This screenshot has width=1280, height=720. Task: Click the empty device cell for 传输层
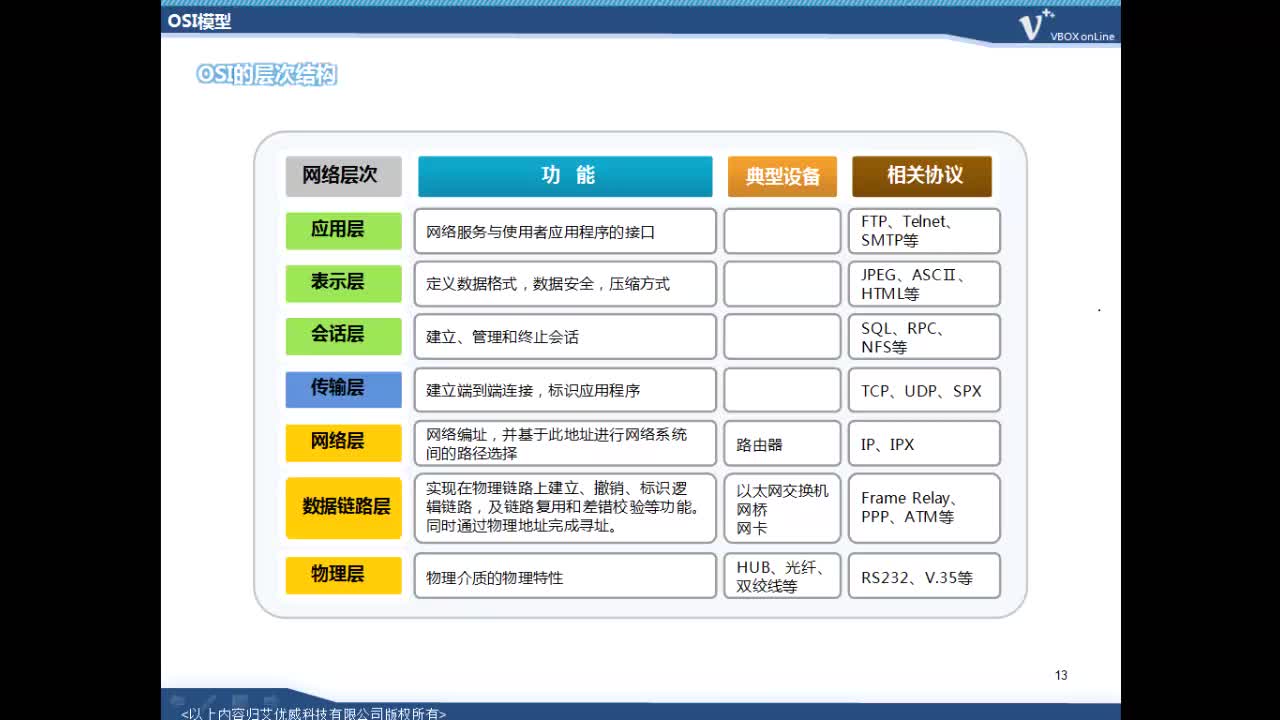coord(782,390)
